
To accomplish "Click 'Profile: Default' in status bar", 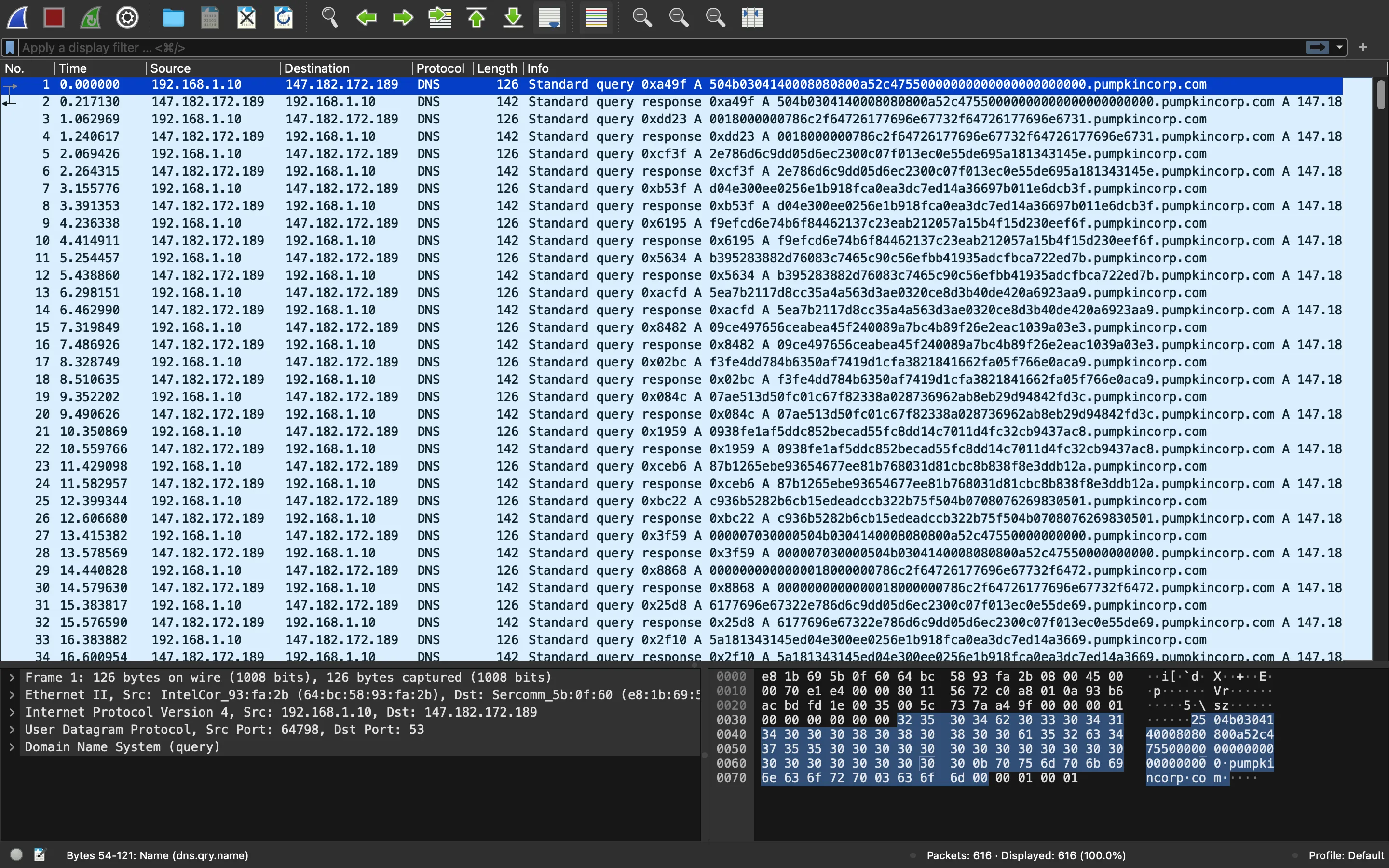I will (x=1346, y=855).
